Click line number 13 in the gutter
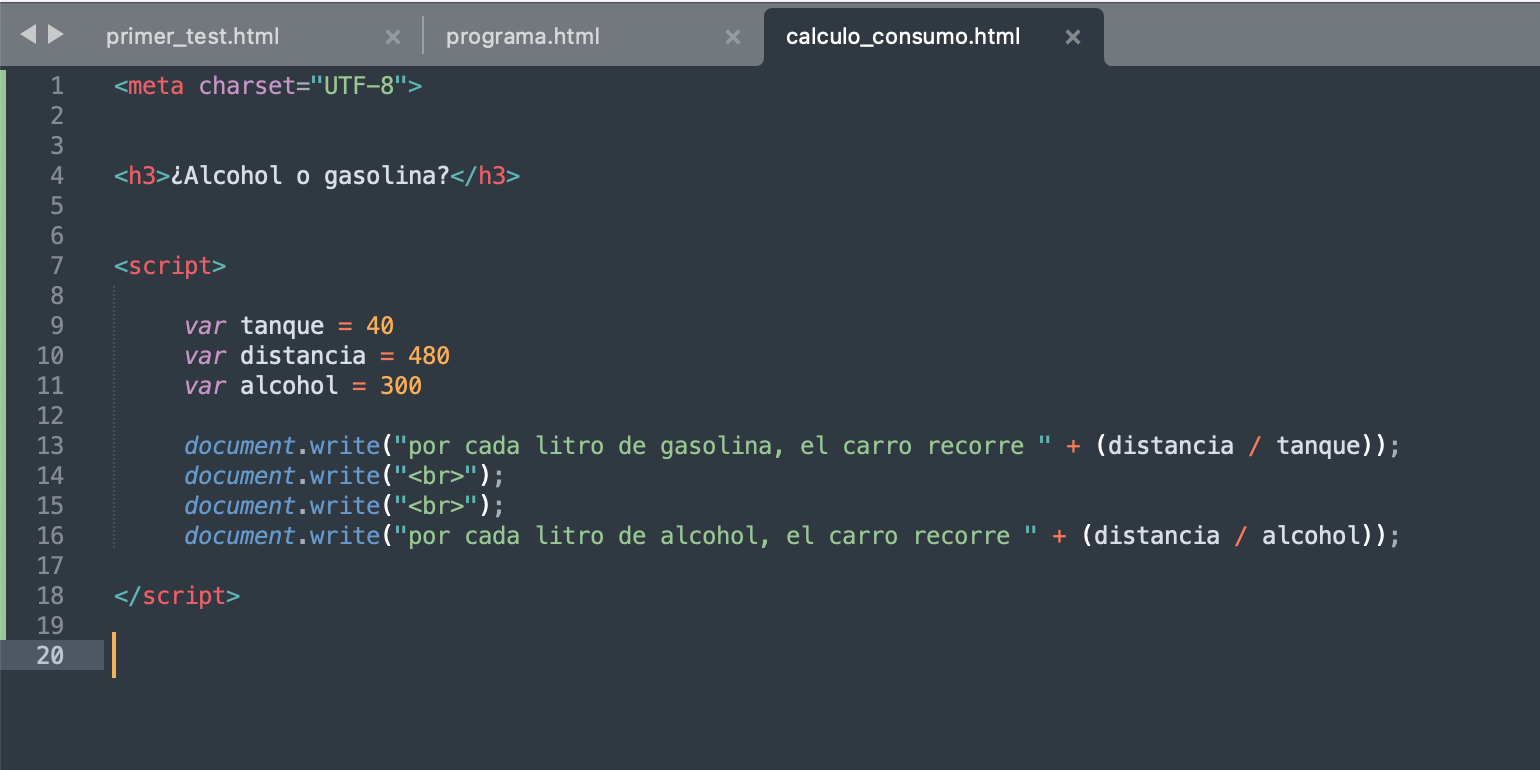Viewport: 1540px width, 770px height. (50, 446)
